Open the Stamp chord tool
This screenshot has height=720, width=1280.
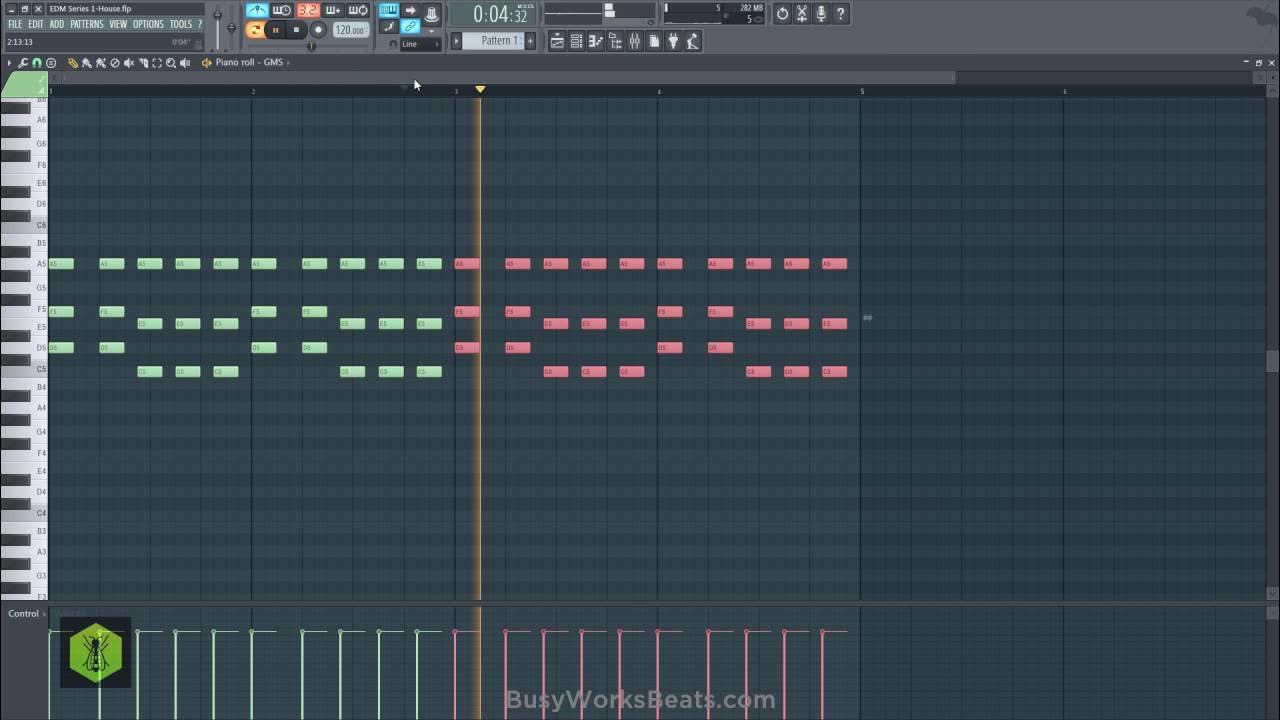51,62
